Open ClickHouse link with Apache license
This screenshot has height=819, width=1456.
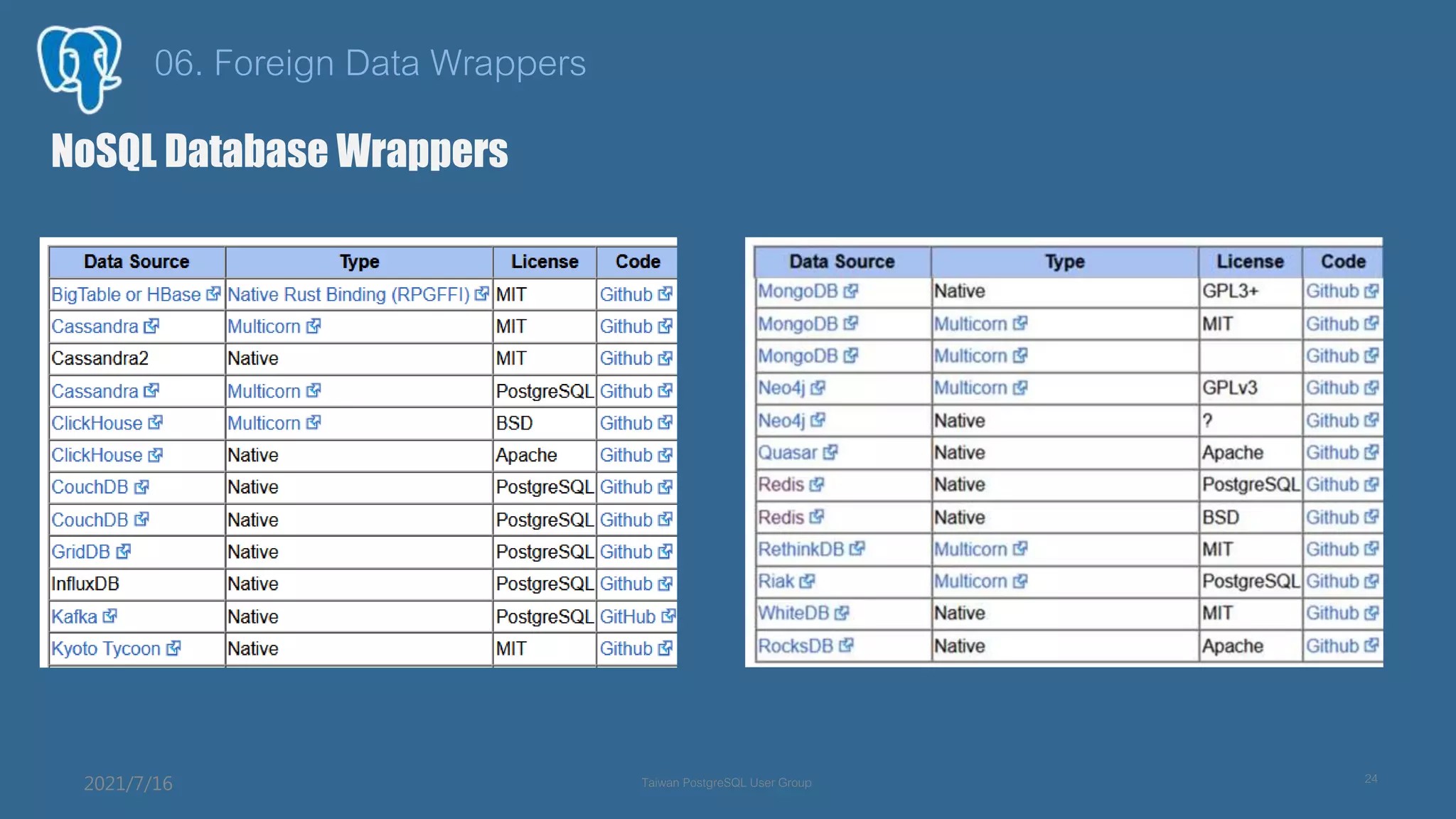pyautogui.click(x=97, y=455)
